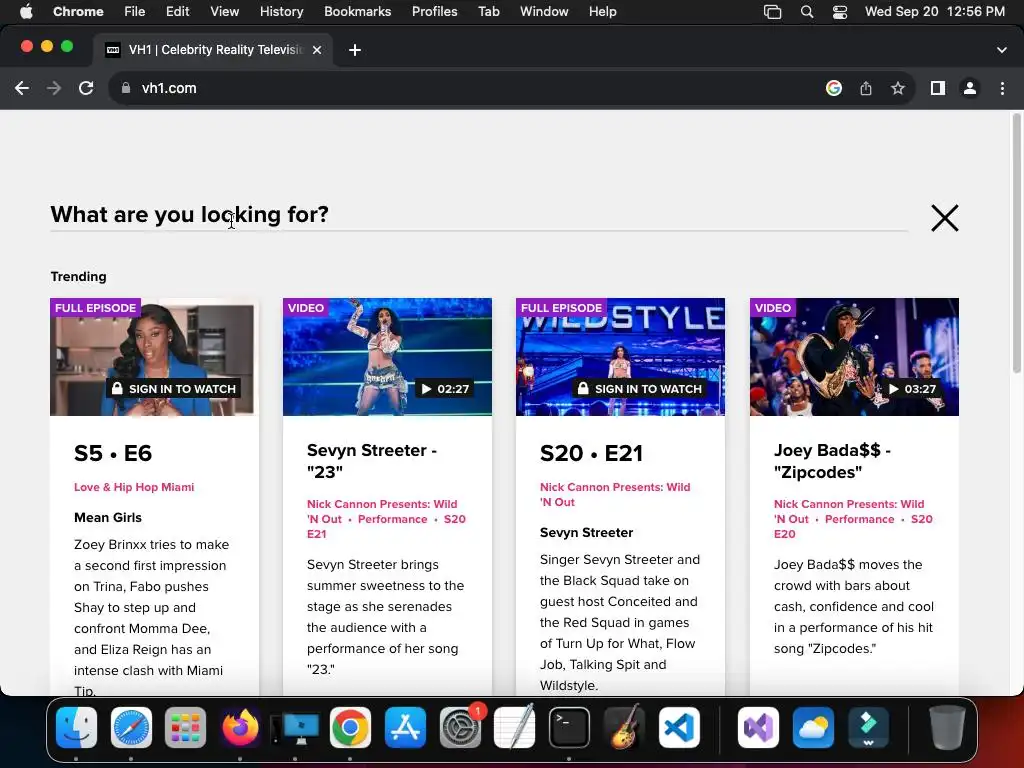This screenshot has width=1024, height=768.
Task: Open the Google icon in the address bar
Action: point(834,88)
